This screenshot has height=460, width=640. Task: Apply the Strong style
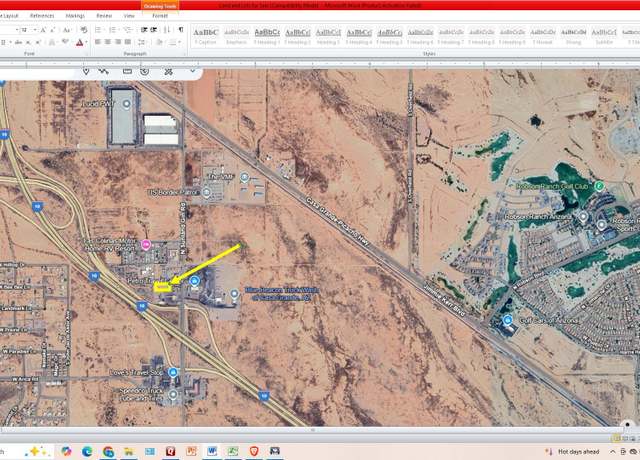point(573,36)
